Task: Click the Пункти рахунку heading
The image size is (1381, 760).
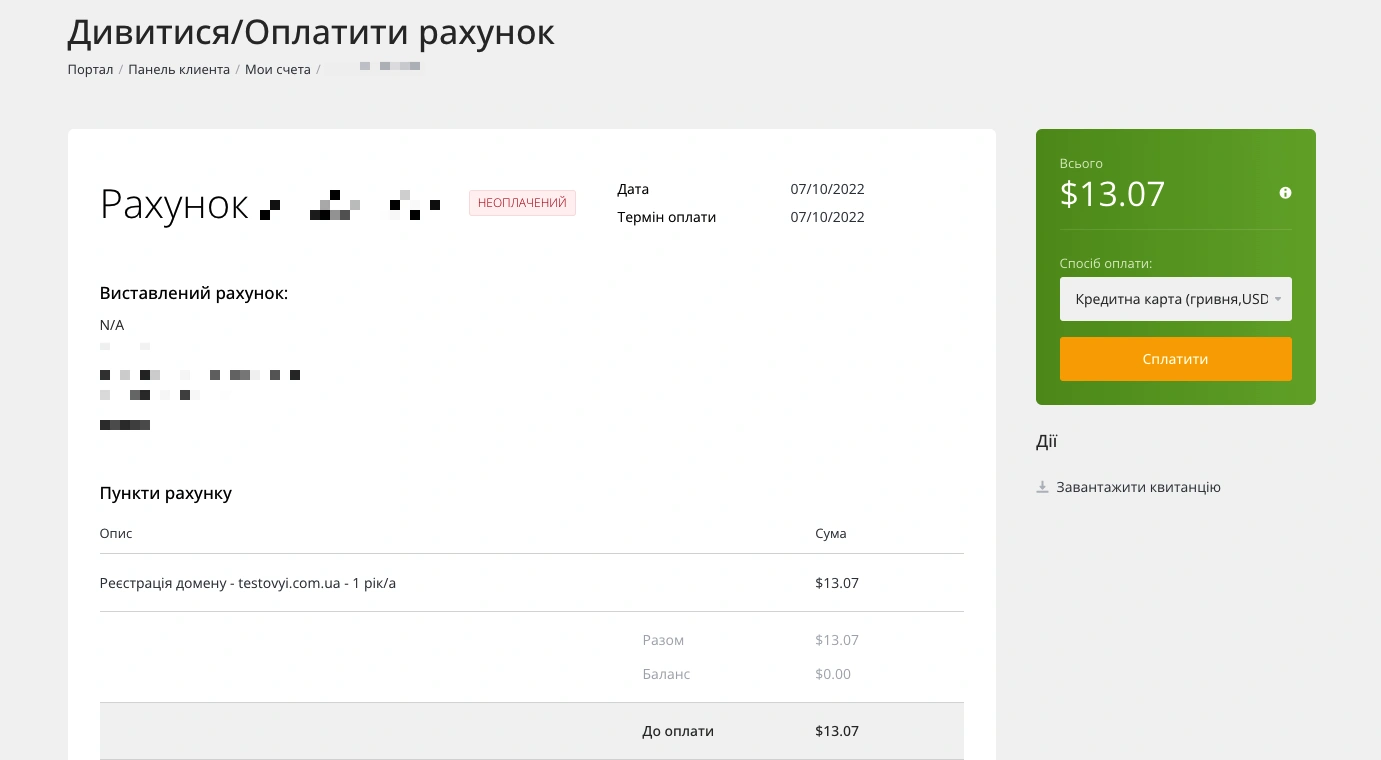Action: pos(166,493)
